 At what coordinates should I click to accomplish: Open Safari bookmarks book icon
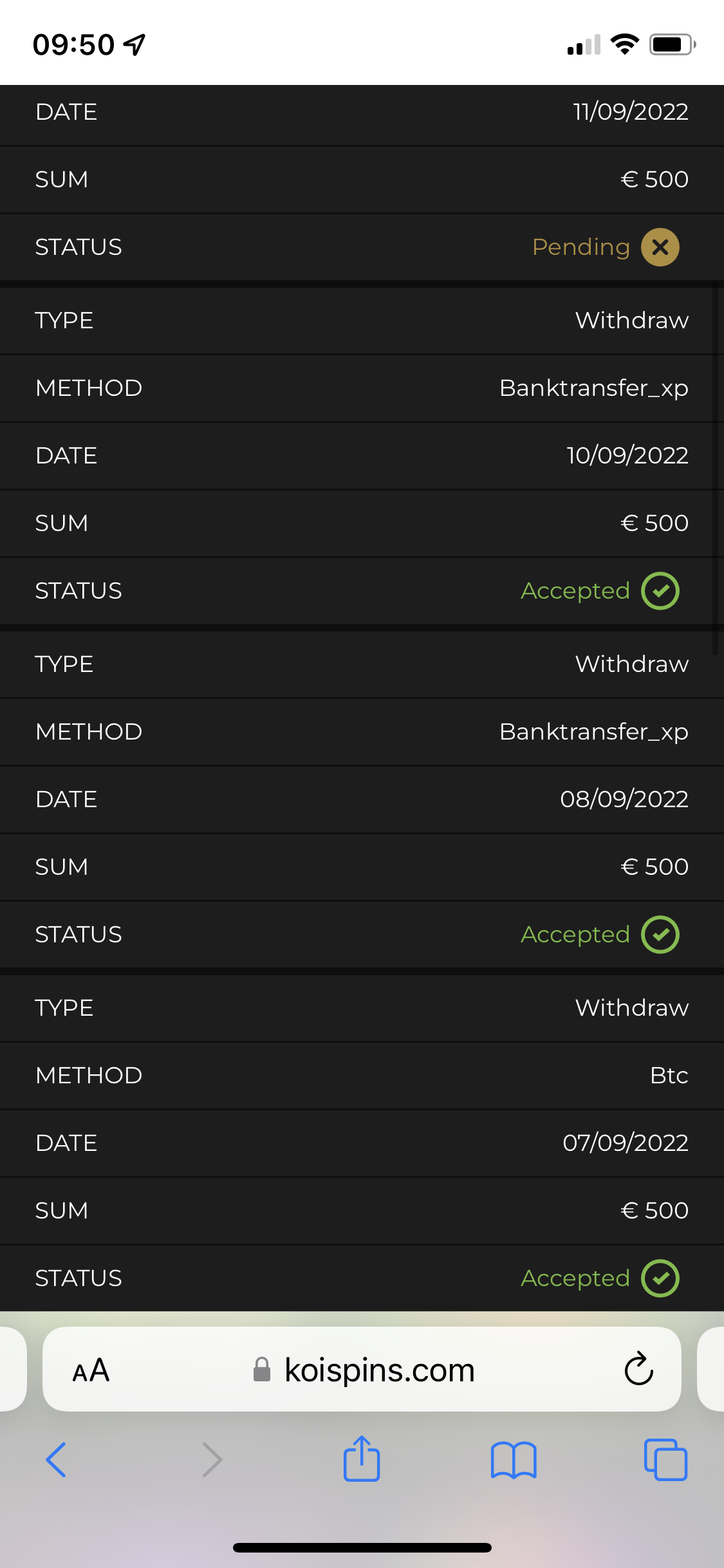click(513, 1460)
